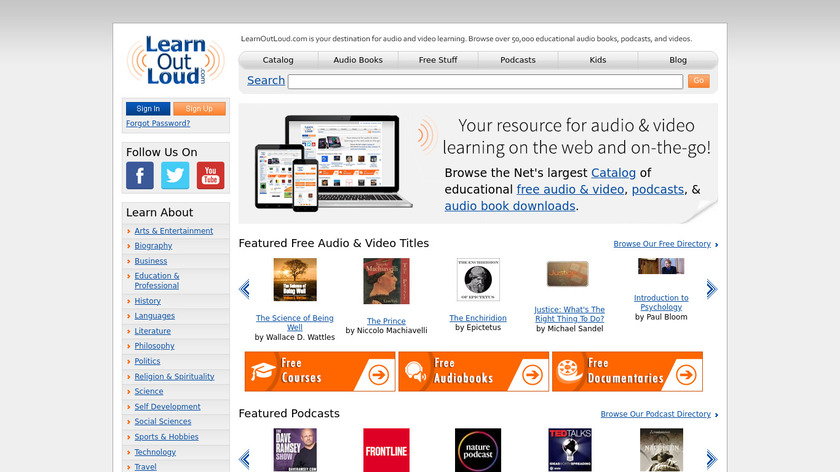Select Arts & Entertainment category

174,231
